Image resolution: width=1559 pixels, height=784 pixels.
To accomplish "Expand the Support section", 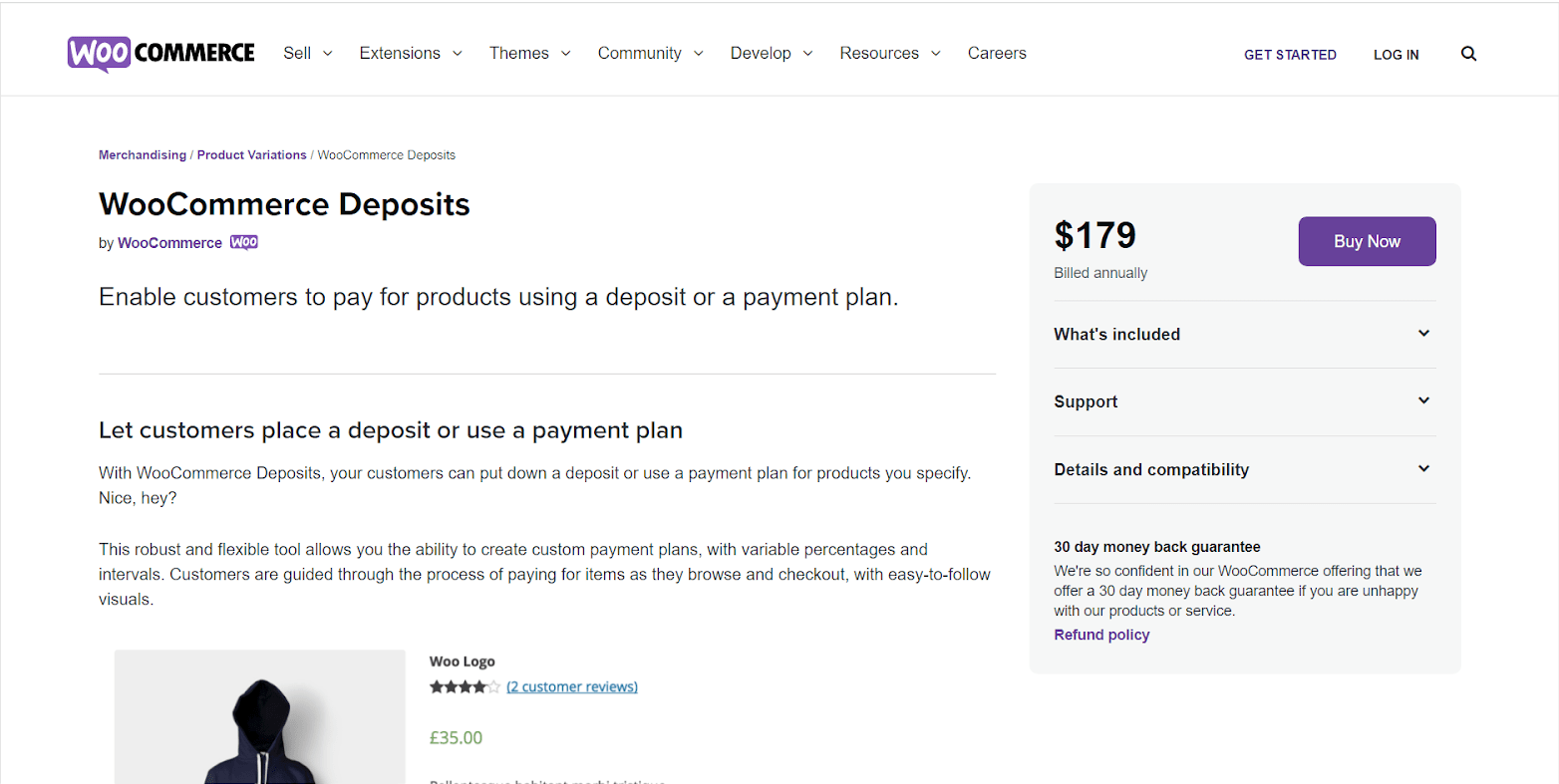I will [1244, 401].
